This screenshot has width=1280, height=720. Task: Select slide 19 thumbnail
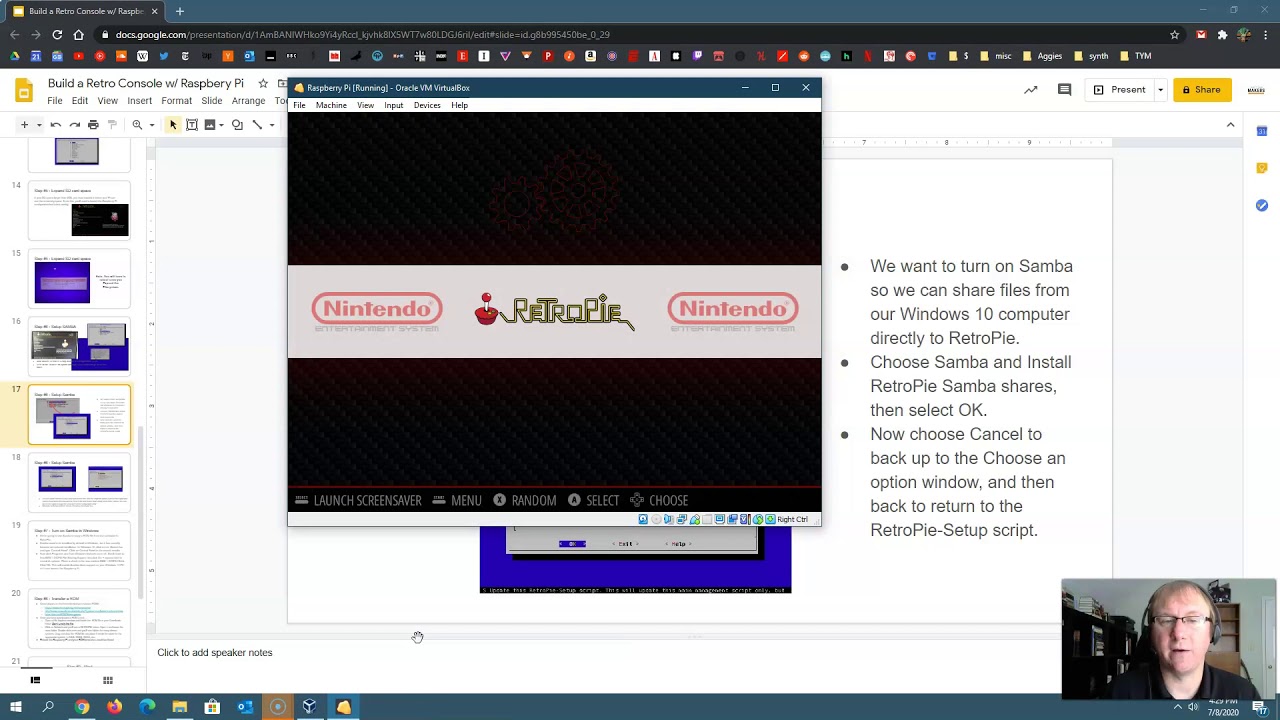point(80,551)
